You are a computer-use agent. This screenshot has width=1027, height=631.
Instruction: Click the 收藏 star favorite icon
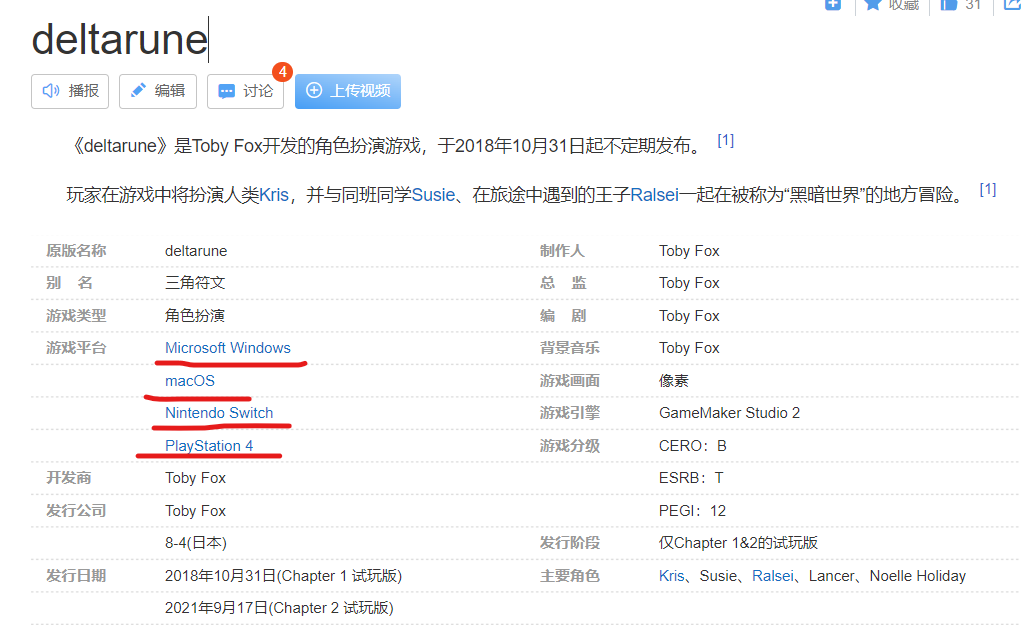tap(872, 5)
